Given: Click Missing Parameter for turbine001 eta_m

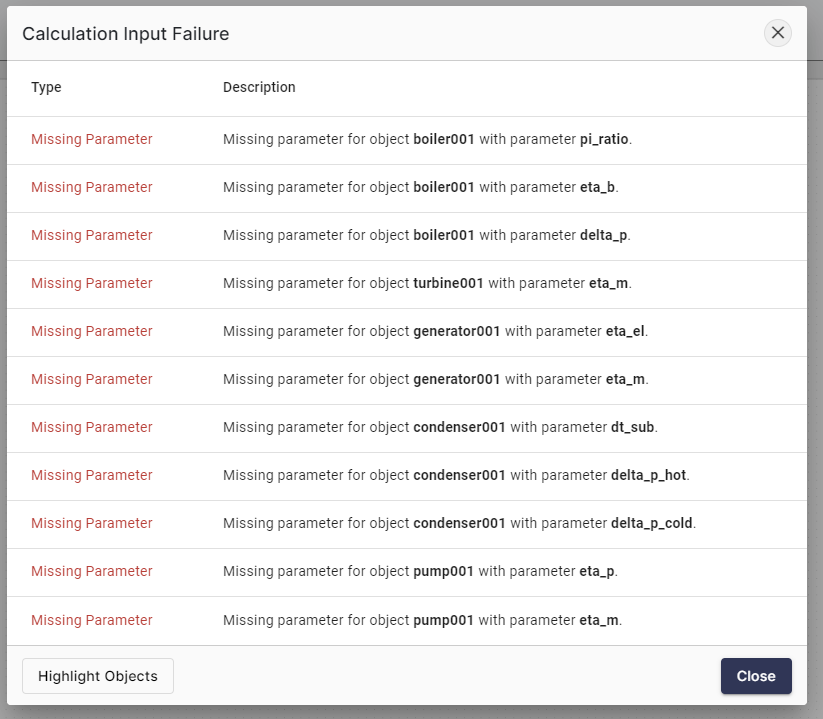Looking at the screenshot, I should coord(92,283).
